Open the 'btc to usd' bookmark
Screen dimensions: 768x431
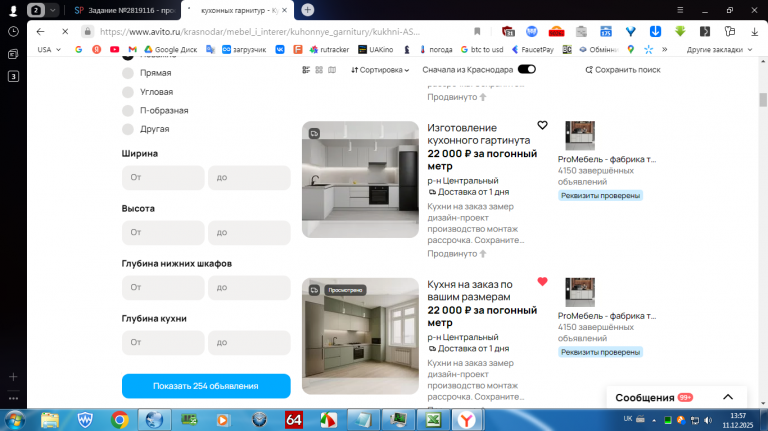point(481,49)
